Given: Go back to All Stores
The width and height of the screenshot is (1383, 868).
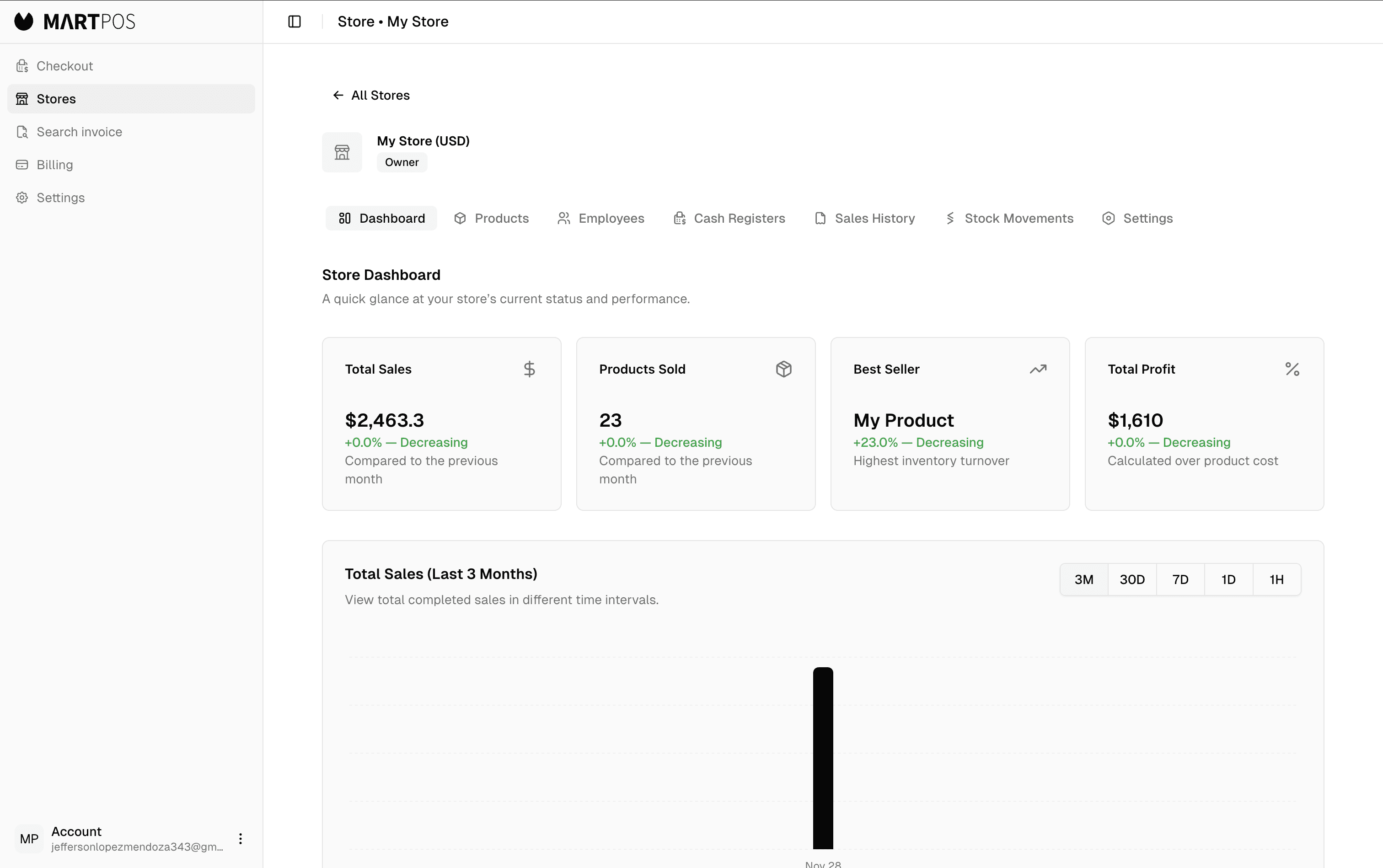Looking at the screenshot, I should (371, 95).
